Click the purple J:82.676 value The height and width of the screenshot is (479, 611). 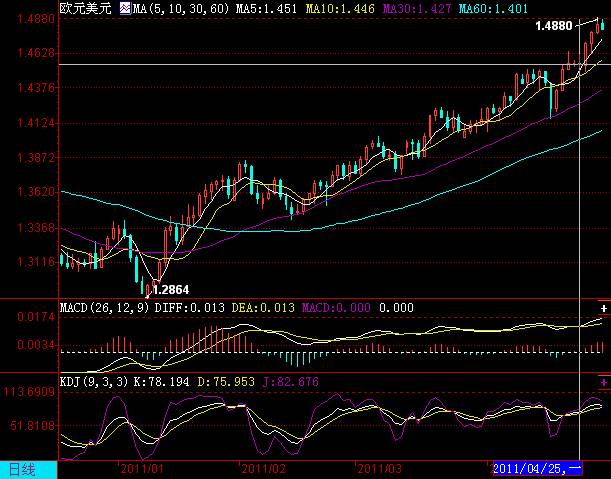click(x=290, y=382)
